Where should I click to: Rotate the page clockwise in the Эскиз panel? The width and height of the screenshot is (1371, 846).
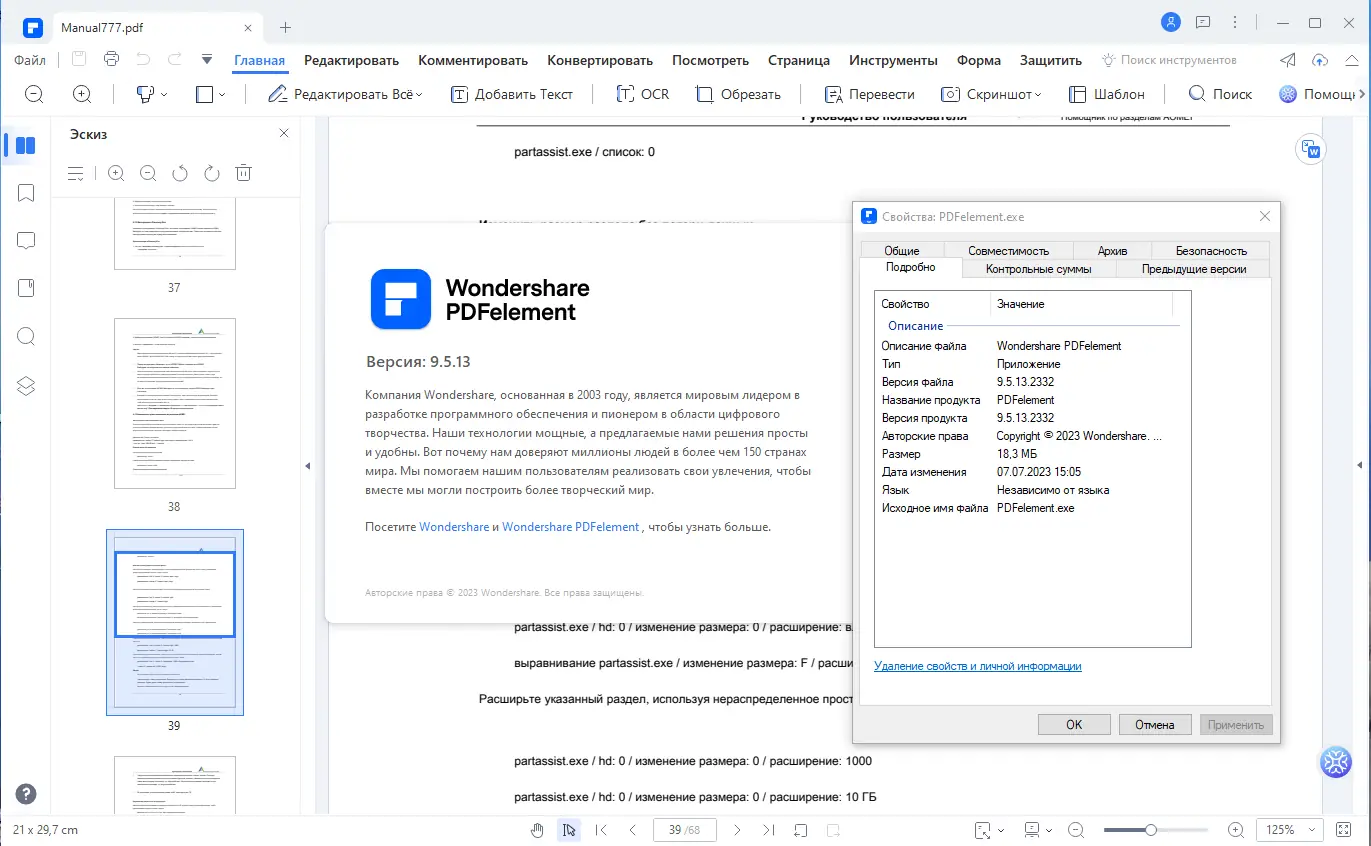point(211,173)
